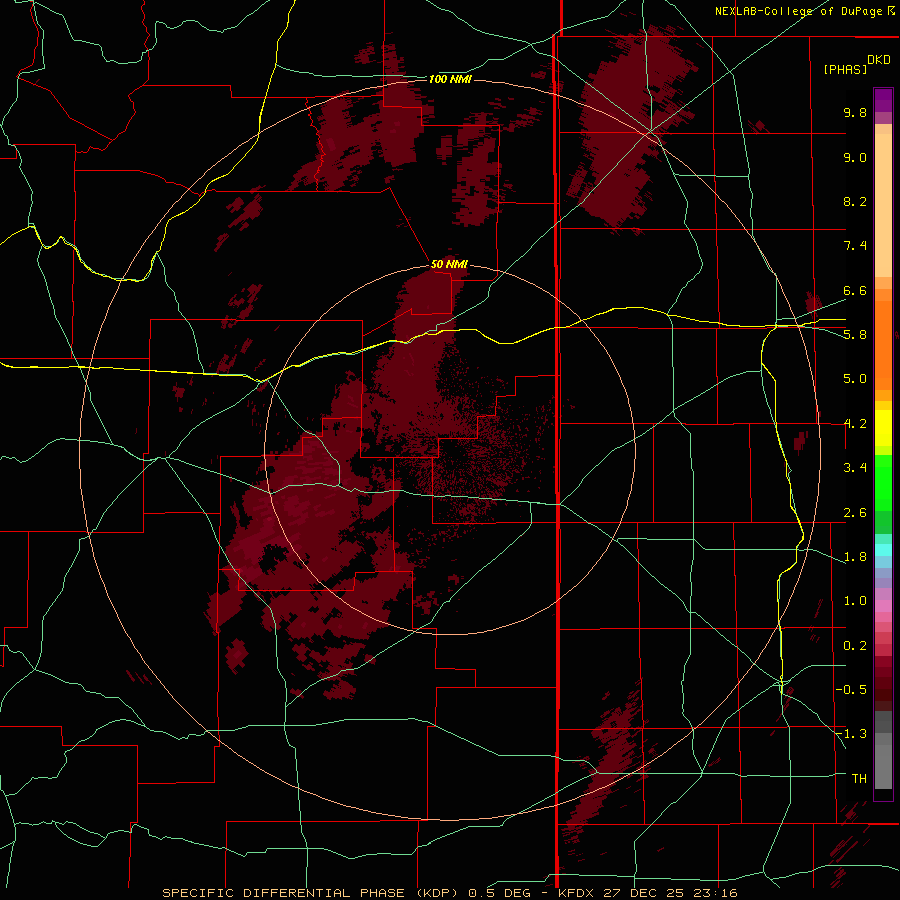Click the 8.2 scale value
Screen dimensions: 900x900
855,201
